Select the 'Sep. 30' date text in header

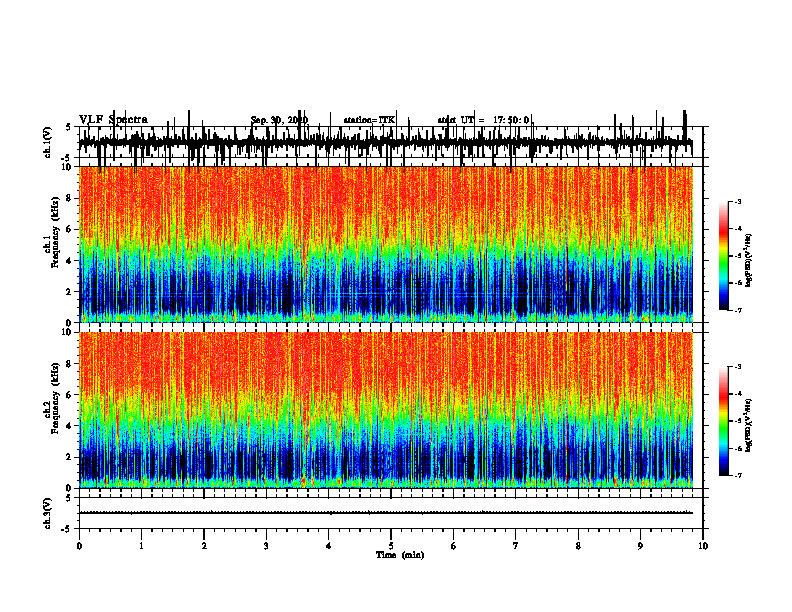point(266,120)
